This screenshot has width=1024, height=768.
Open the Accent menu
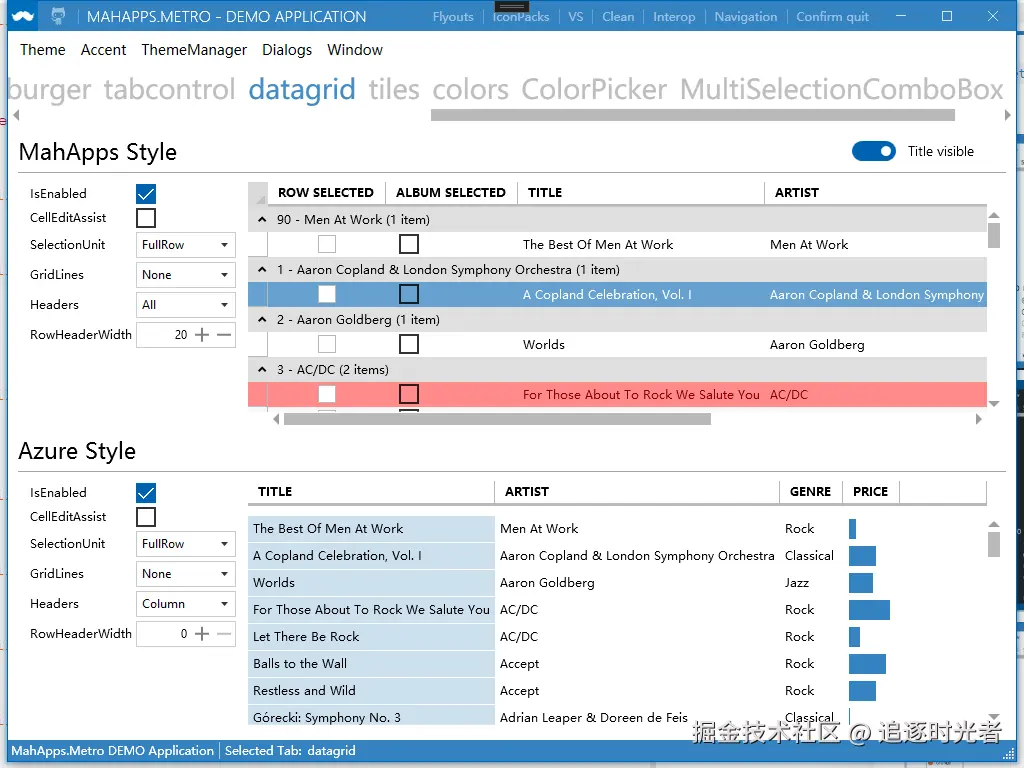click(x=103, y=50)
